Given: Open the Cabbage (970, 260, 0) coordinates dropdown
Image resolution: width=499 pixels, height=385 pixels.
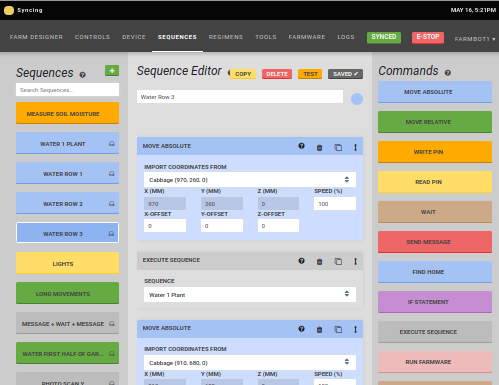Looking at the screenshot, I should pos(250,180).
